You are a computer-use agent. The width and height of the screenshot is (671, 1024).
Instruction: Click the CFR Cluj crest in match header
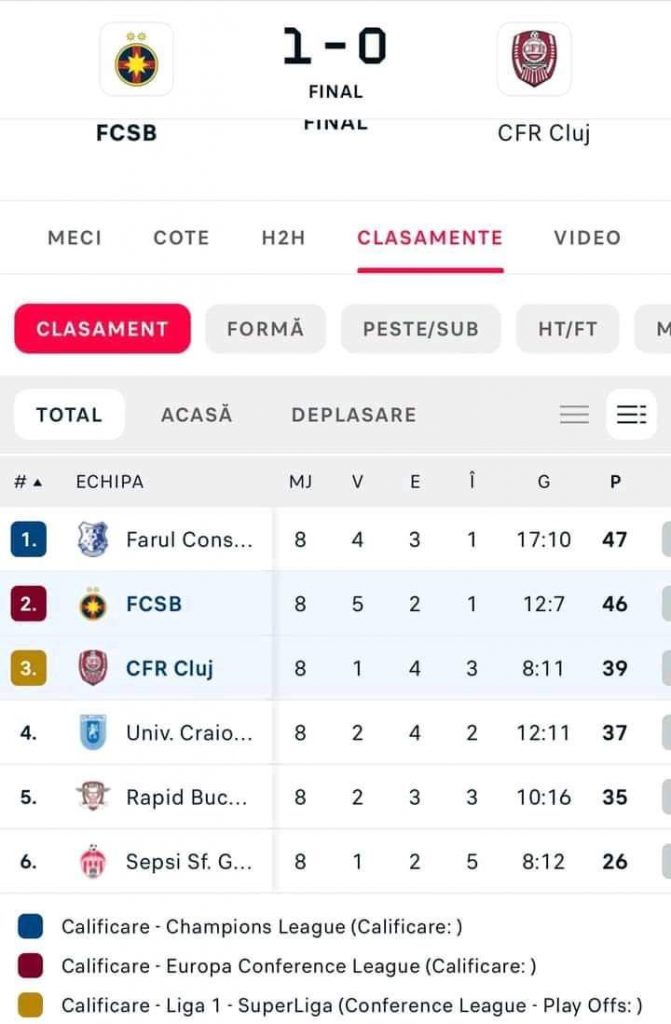[534, 60]
